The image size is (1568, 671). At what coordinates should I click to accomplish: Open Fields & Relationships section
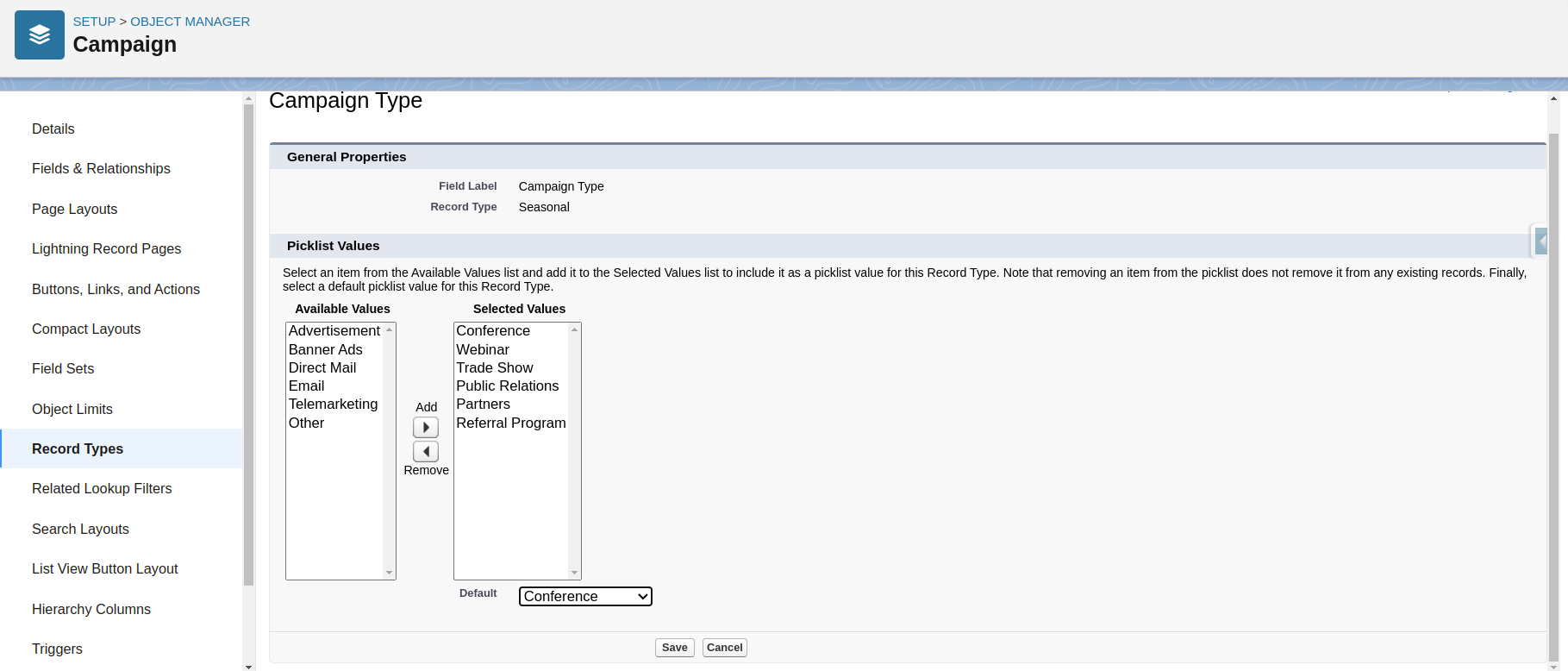(x=101, y=168)
